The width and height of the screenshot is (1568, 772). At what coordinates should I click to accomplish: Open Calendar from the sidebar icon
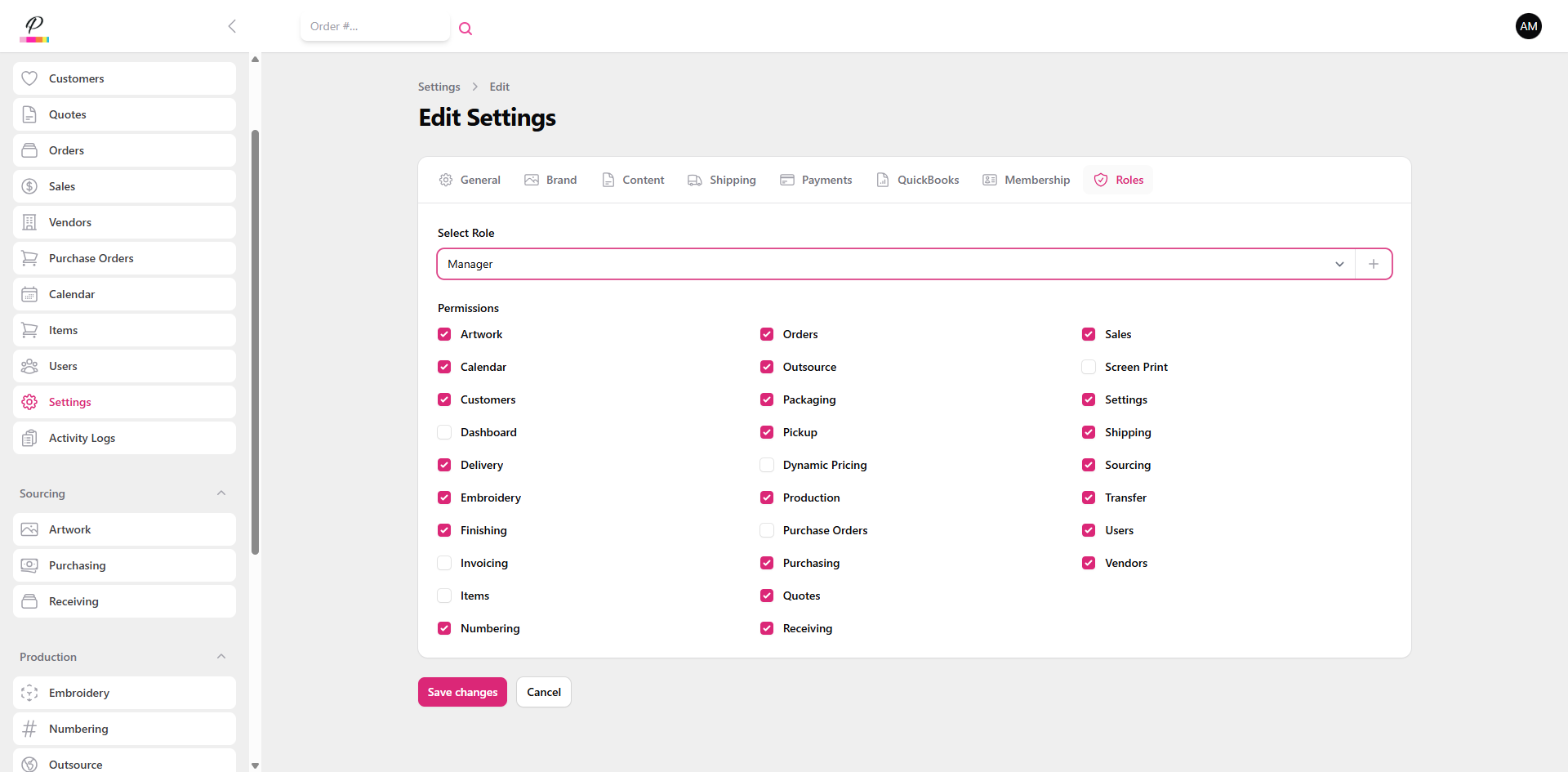pos(29,294)
